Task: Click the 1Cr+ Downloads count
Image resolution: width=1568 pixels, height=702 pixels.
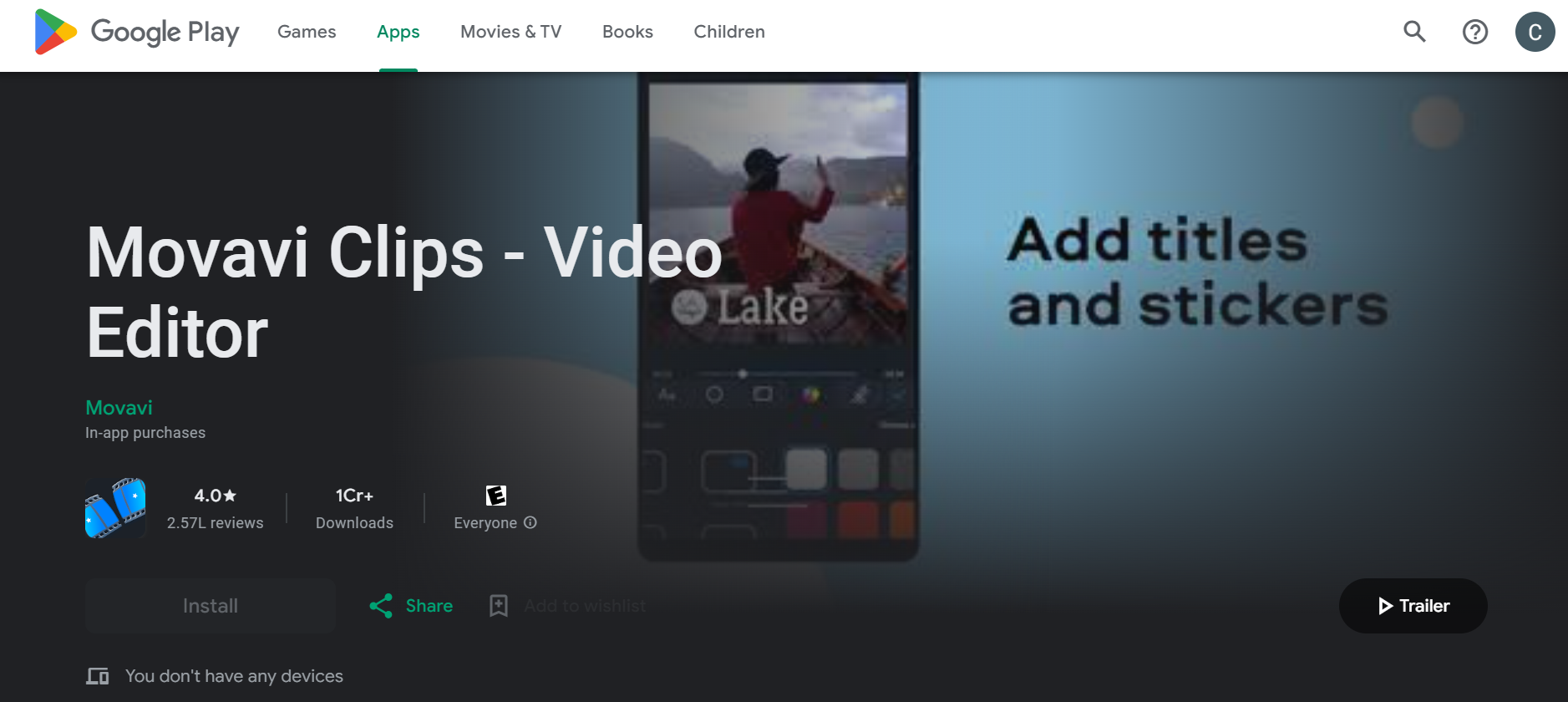Action: (355, 496)
